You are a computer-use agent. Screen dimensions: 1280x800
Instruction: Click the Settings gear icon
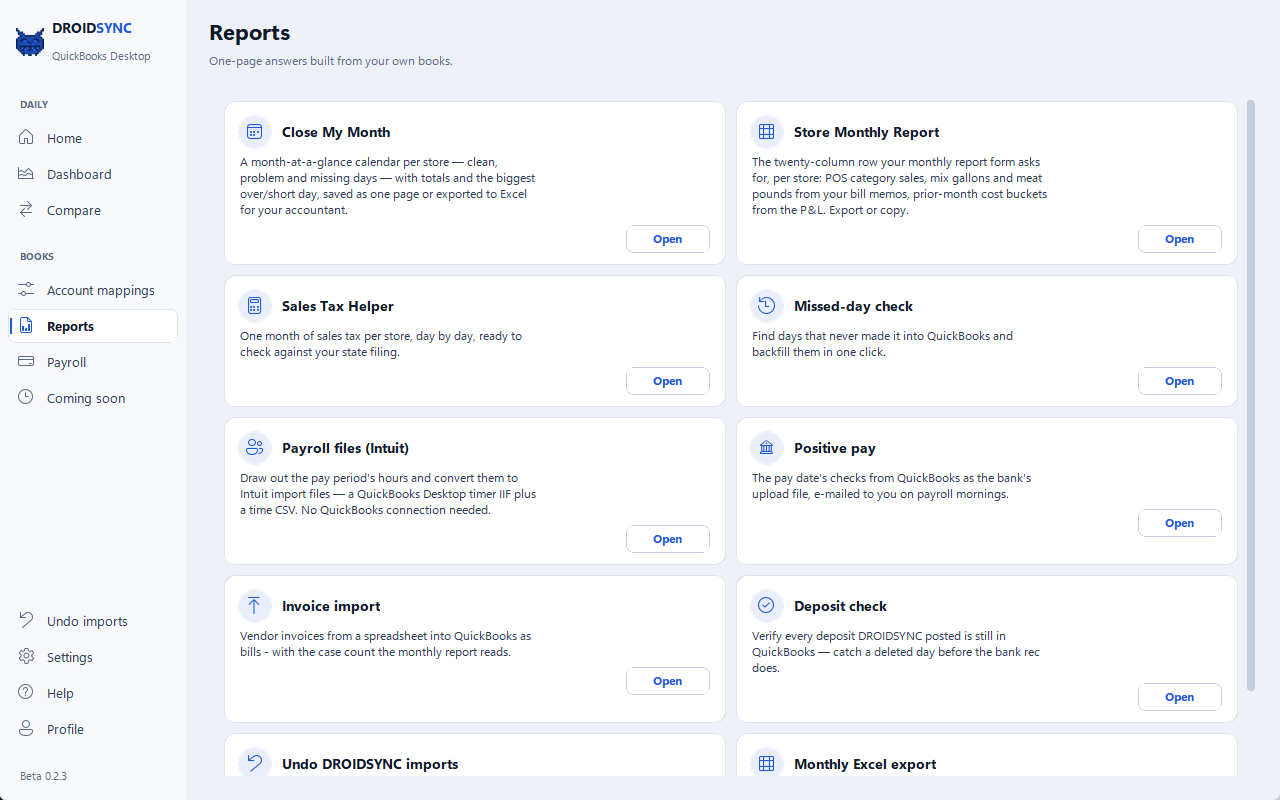(26, 657)
